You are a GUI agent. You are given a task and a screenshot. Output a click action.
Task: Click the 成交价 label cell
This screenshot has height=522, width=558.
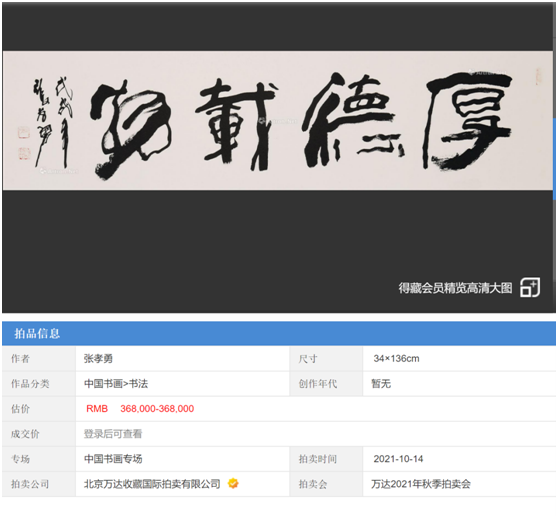(x=39, y=434)
